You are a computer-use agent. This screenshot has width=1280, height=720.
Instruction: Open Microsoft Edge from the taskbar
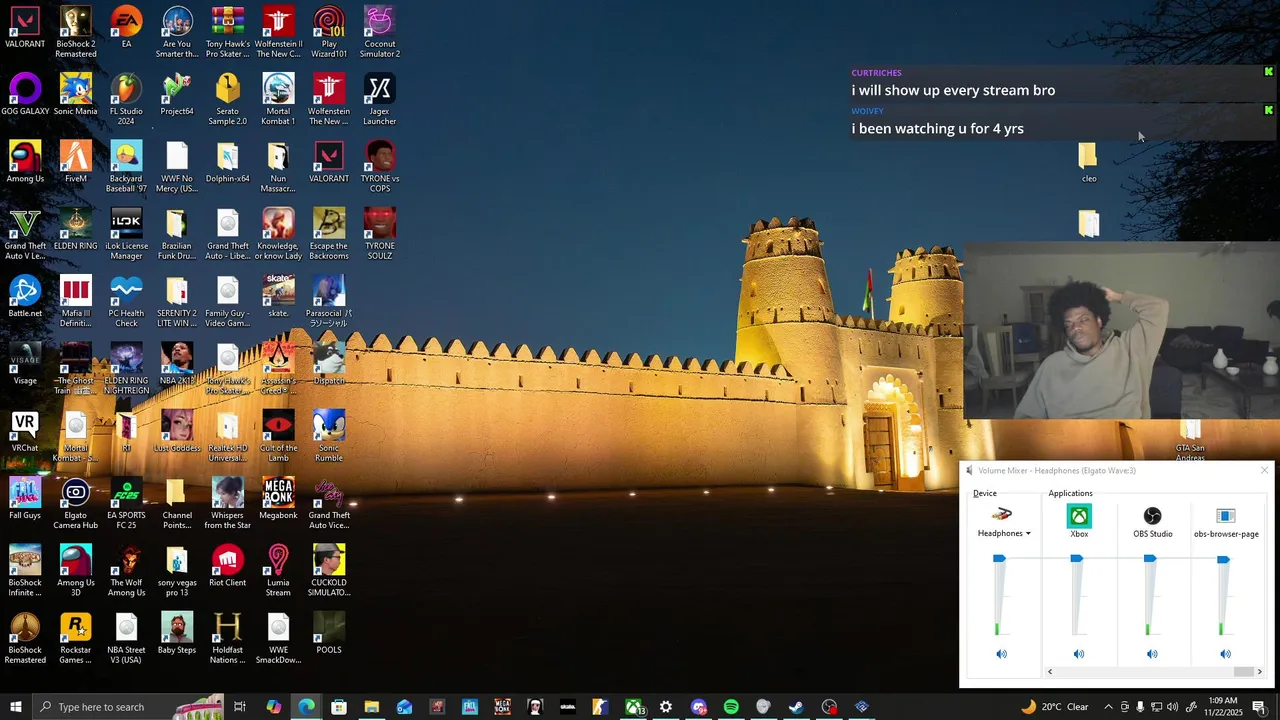pyautogui.click(x=306, y=707)
